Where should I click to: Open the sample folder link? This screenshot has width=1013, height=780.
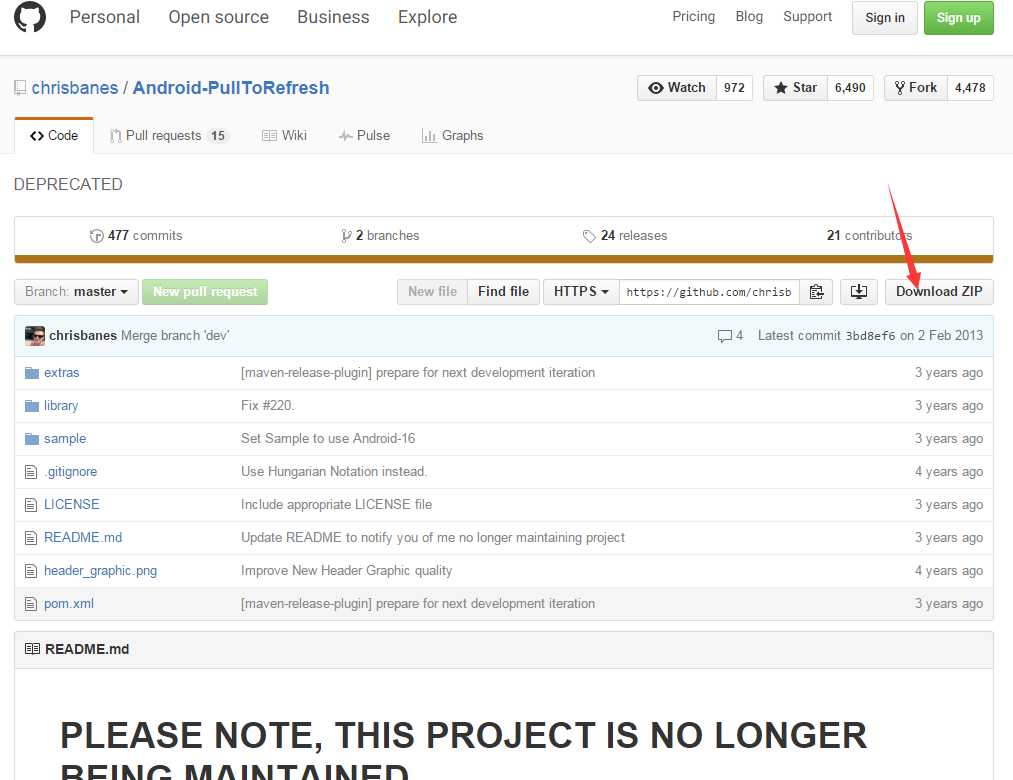[x=65, y=439]
